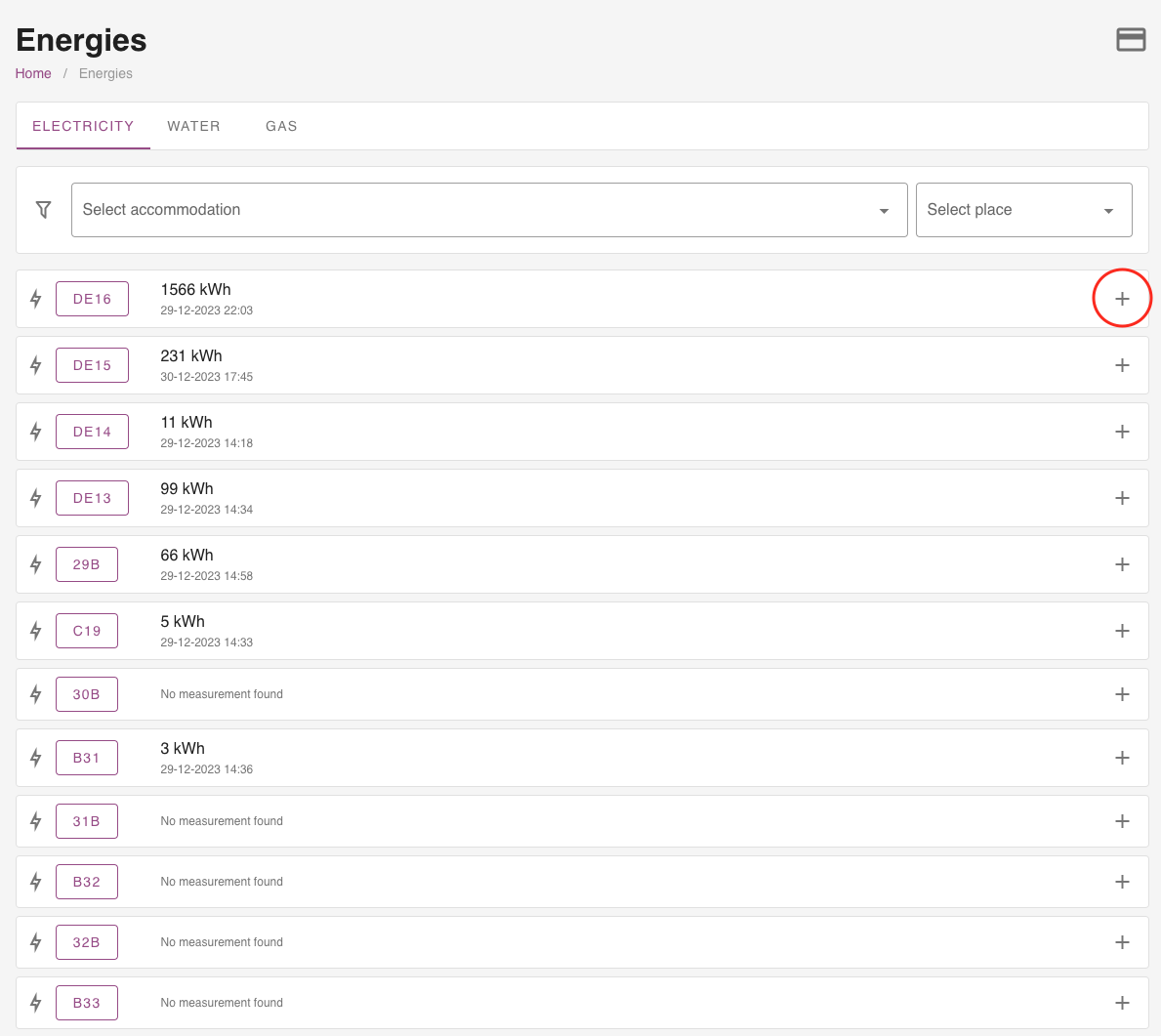Click the 30B accommodation tag
This screenshot has height=1036, width=1161.
(x=87, y=694)
